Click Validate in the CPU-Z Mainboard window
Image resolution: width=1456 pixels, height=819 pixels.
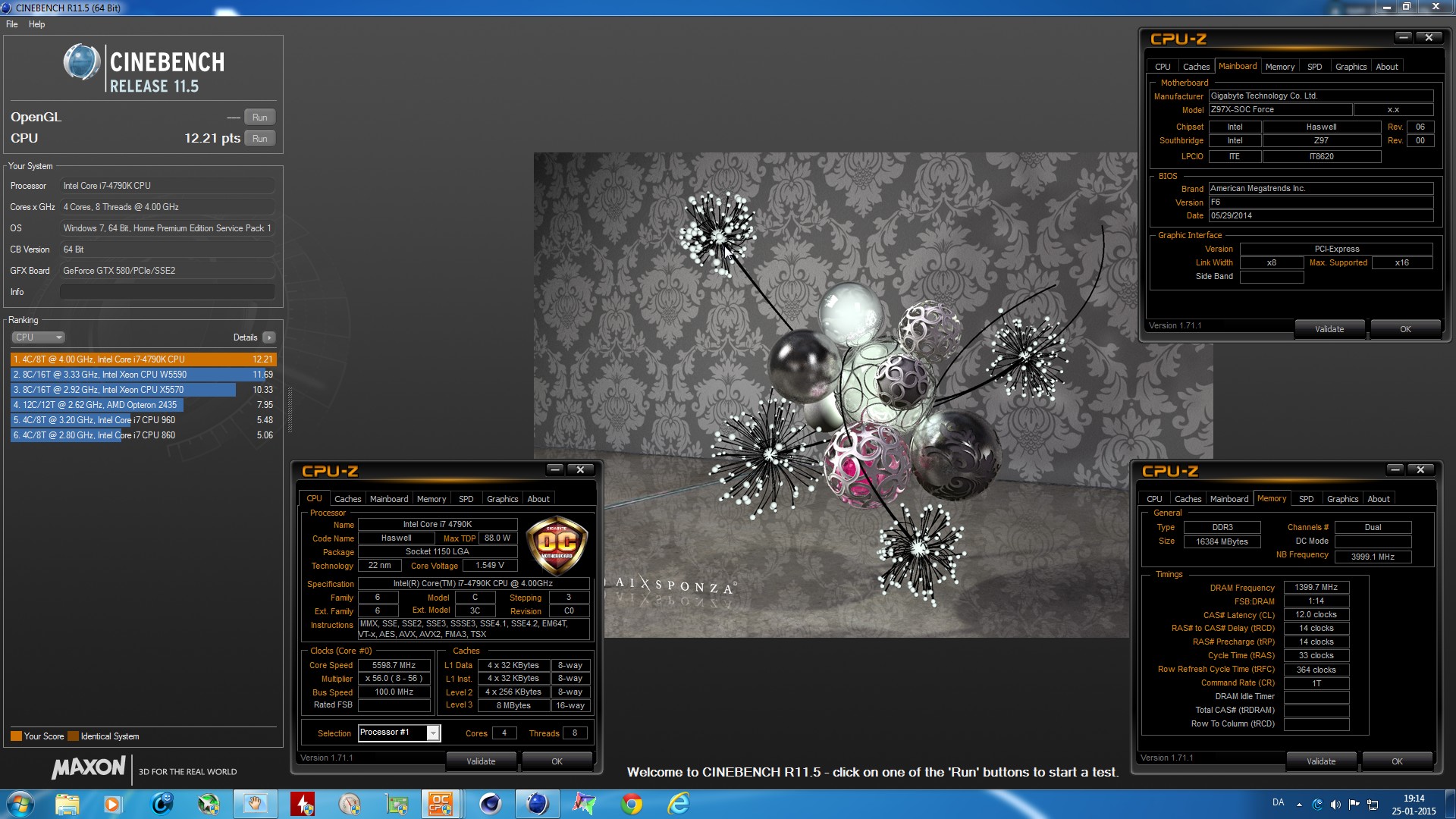click(1329, 329)
